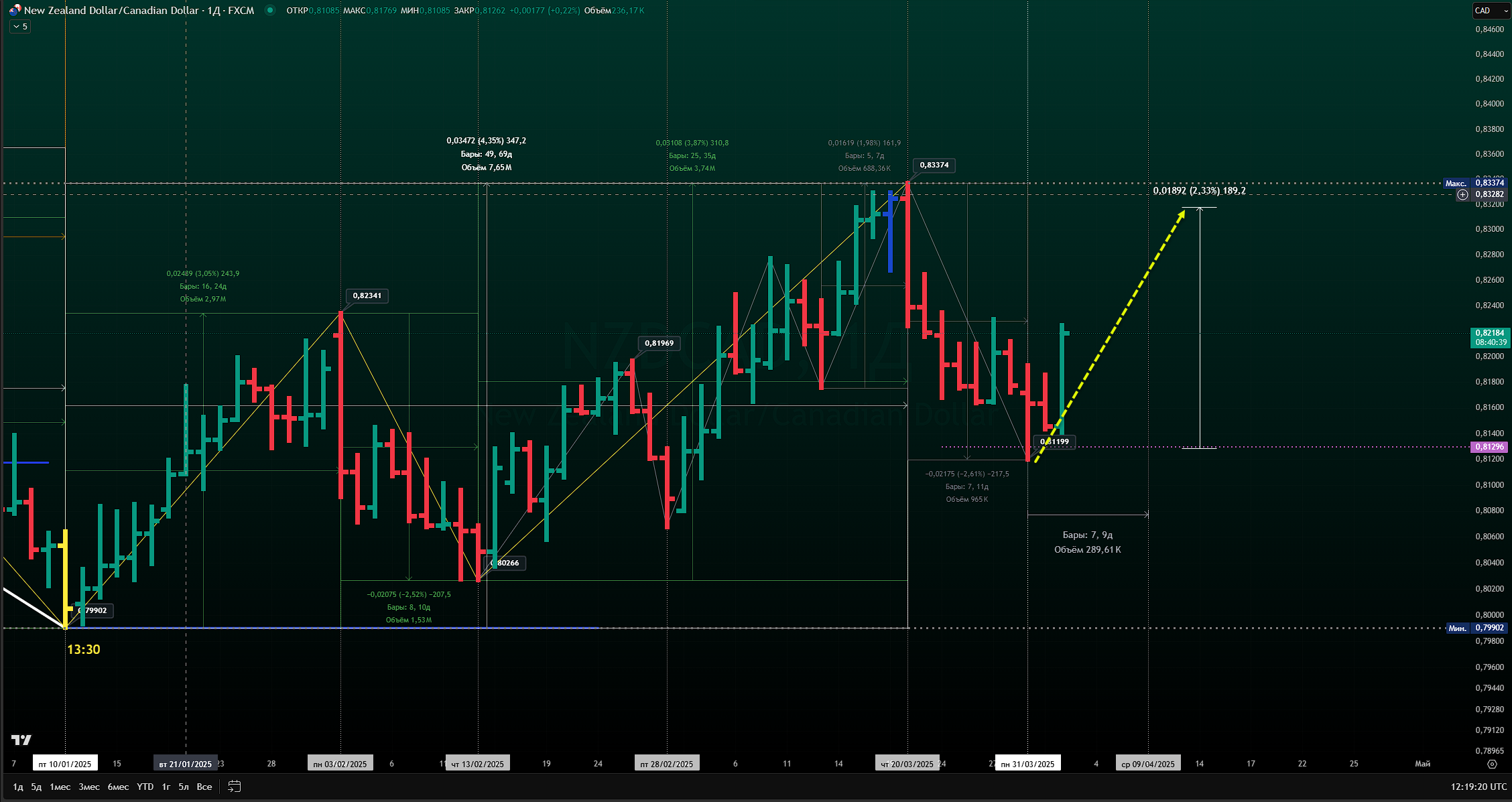Click the пт 10/01/2025 date label

65,764
